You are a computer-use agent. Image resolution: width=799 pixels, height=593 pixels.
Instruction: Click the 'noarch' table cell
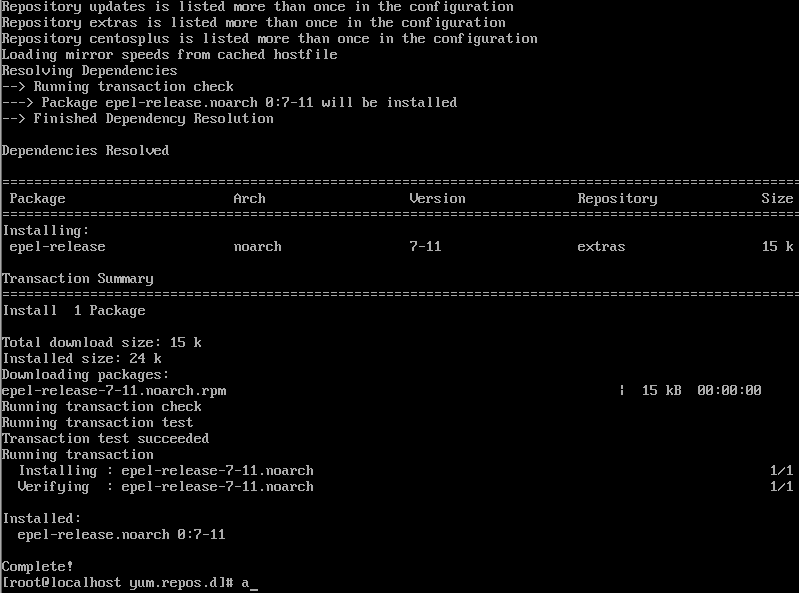257,247
